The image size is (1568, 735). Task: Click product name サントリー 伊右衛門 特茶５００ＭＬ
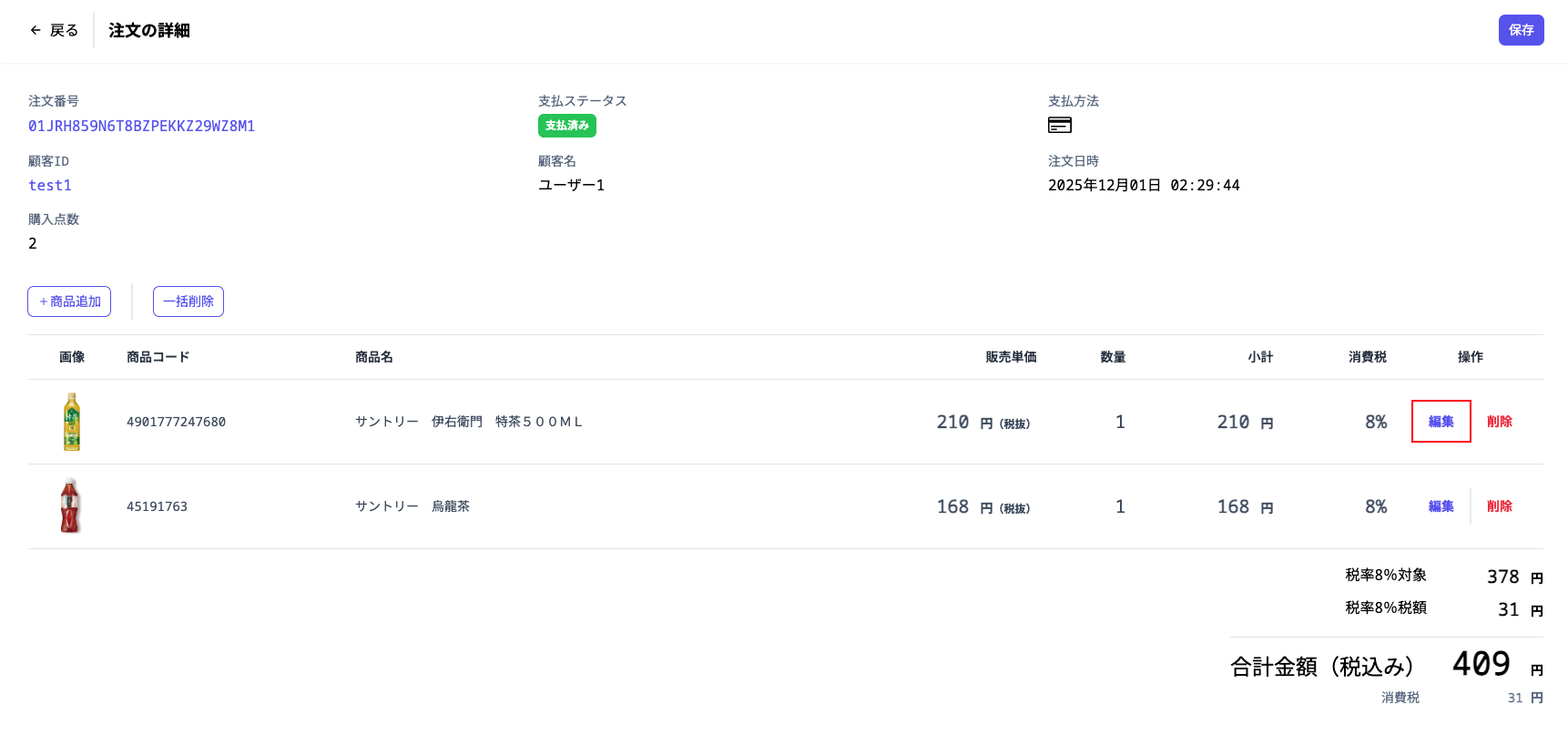coord(469,422)
